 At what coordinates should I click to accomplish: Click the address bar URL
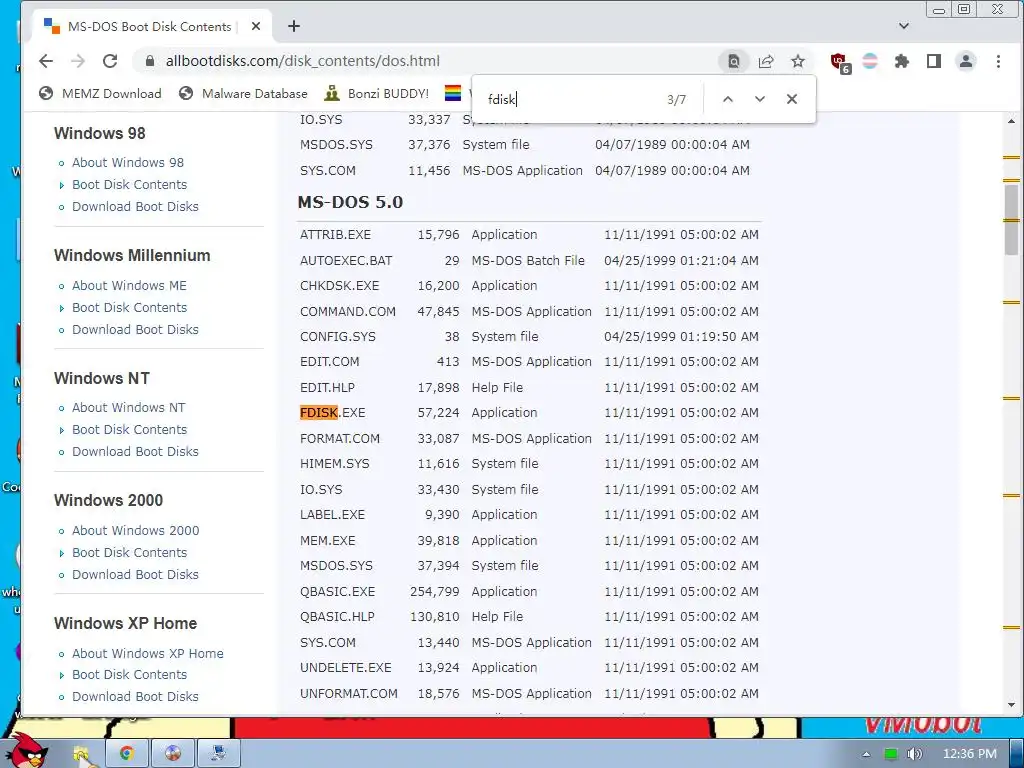click(302, 61)
